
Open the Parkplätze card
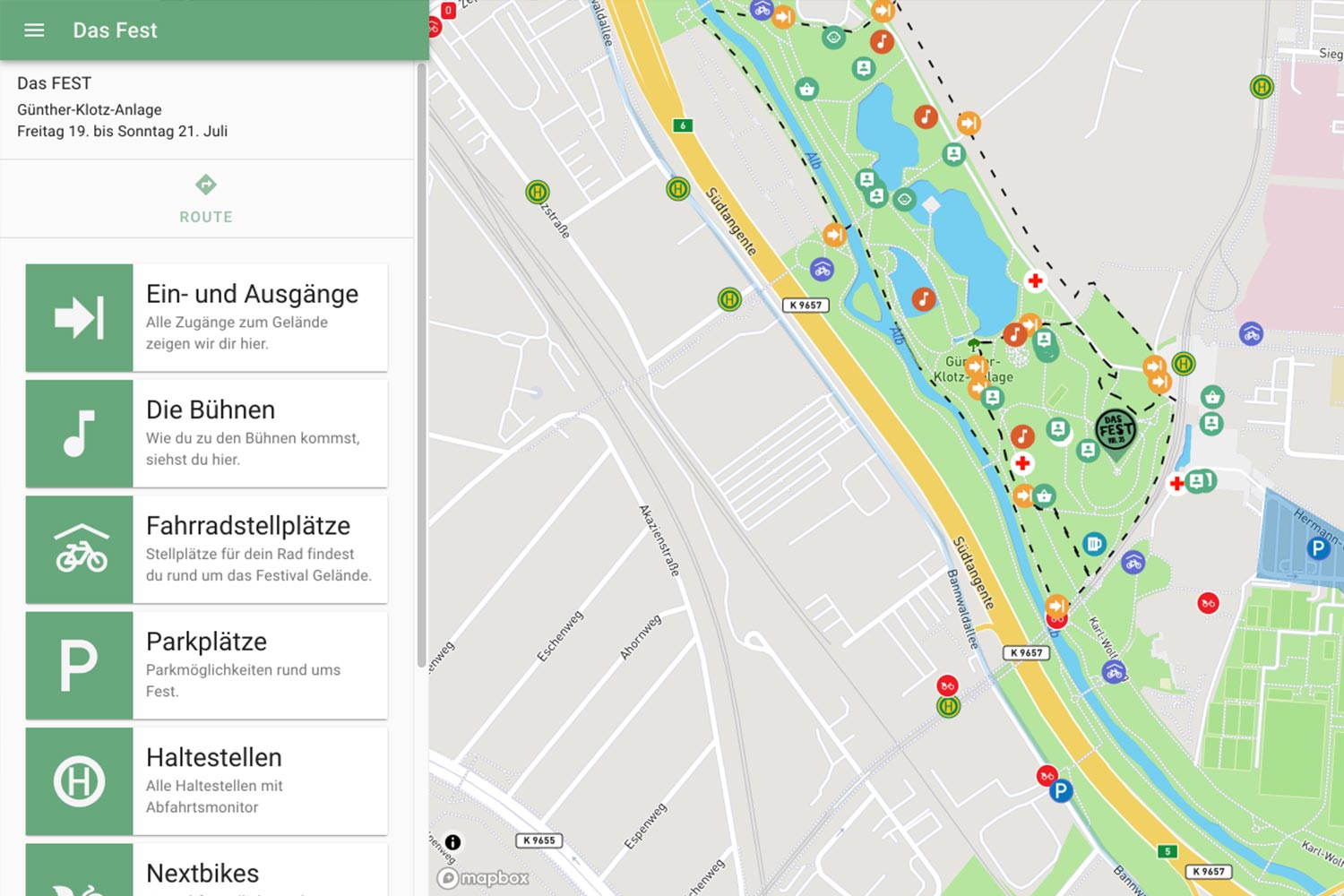(206, 665)
